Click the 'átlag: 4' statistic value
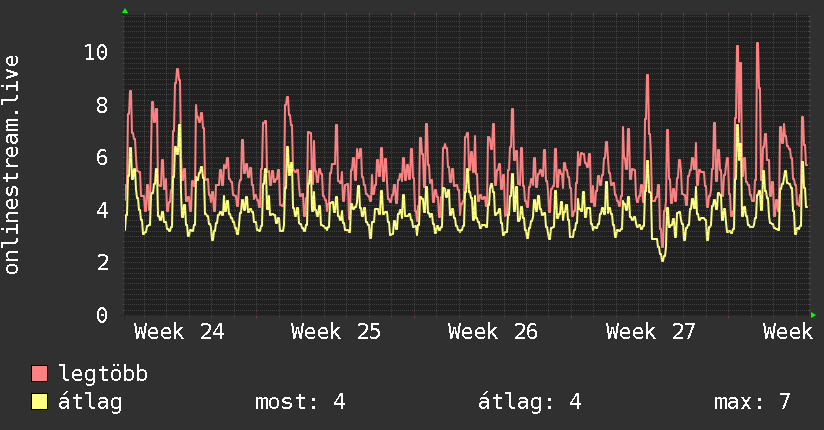Viewport: 824px width, 430px height. (530, 402)
